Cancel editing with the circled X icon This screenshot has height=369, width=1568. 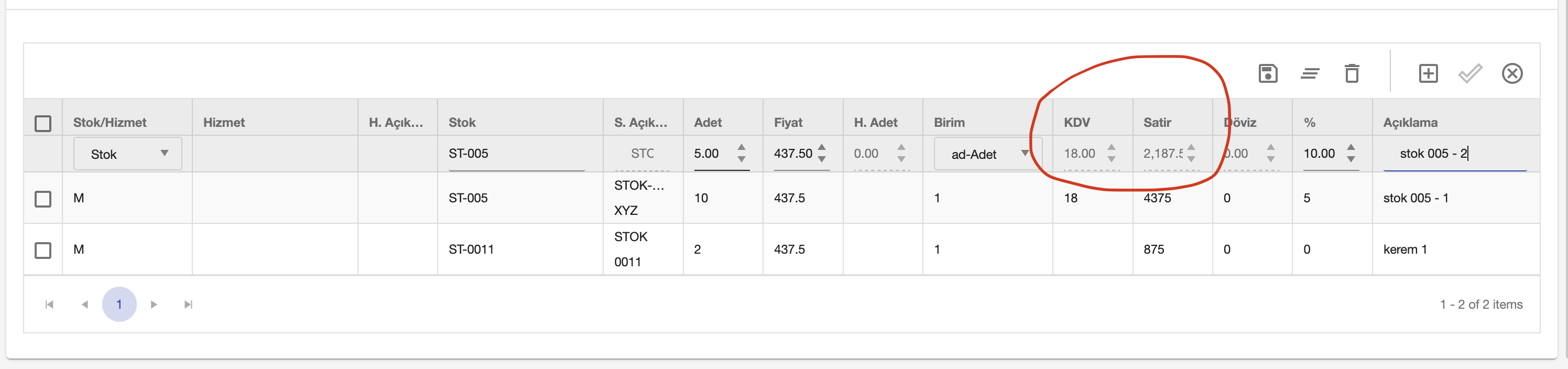tap(1513, 74)
